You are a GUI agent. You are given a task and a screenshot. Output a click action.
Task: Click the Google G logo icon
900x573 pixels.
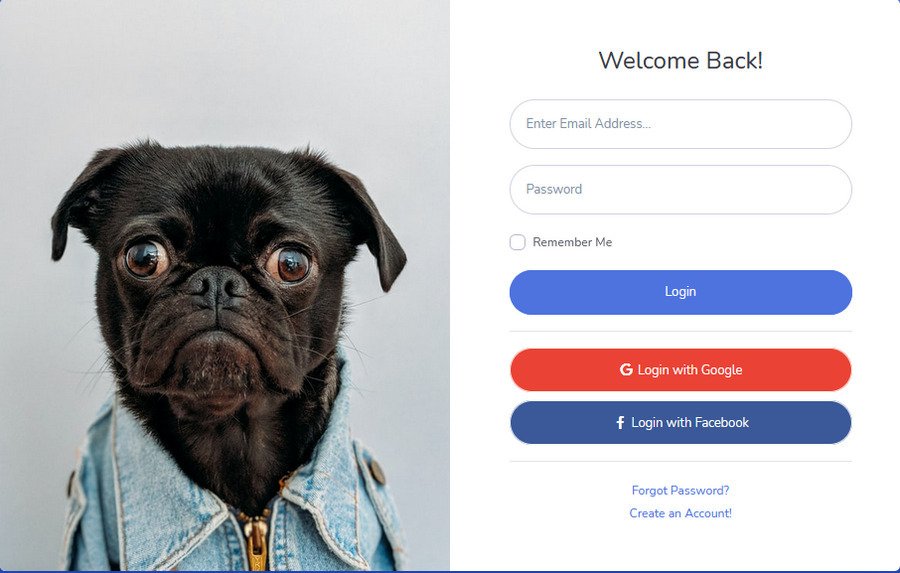tap(626, 370)
